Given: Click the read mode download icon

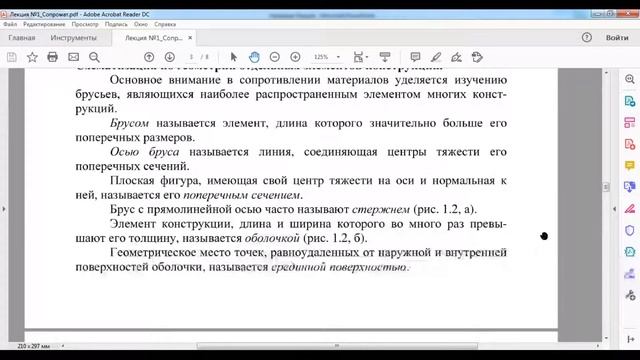Looking at the screenshot, I should click(x=384, y=57).
